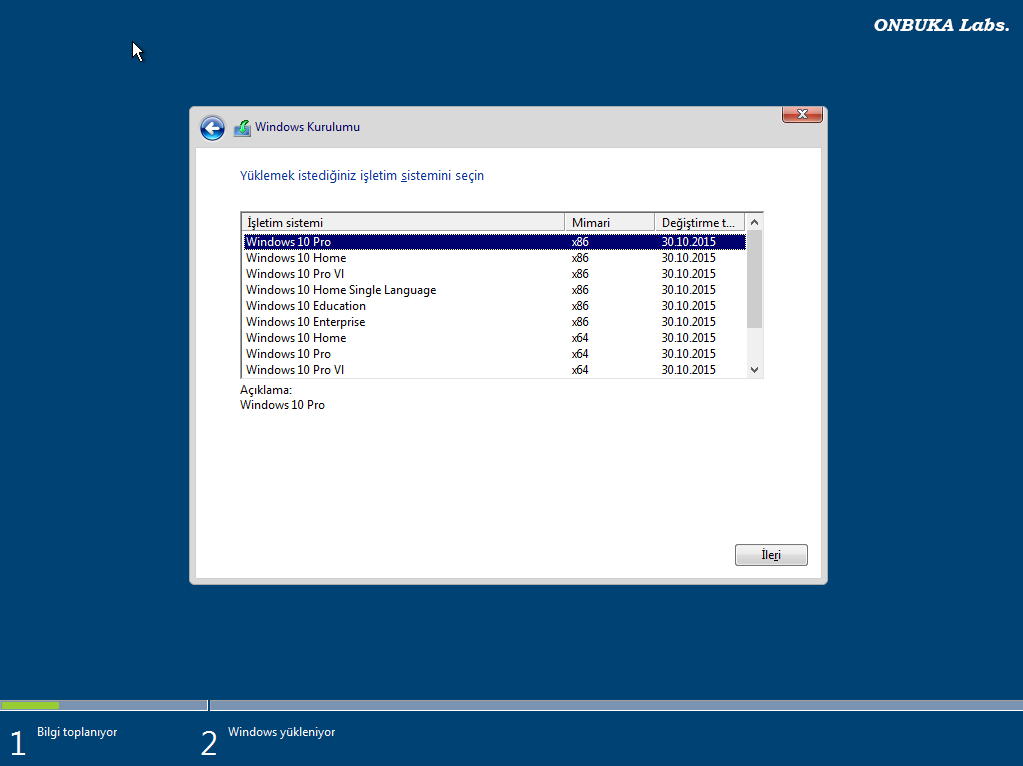
Task: Sort by İşletim sistemi column header
Action: (403, 222)
